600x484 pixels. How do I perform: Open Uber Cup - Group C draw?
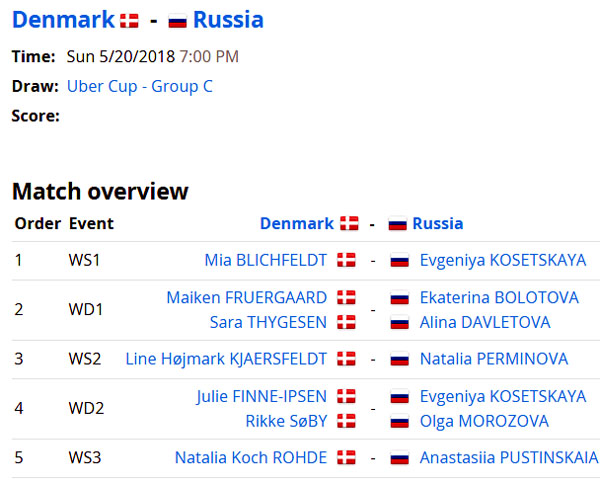140,86
